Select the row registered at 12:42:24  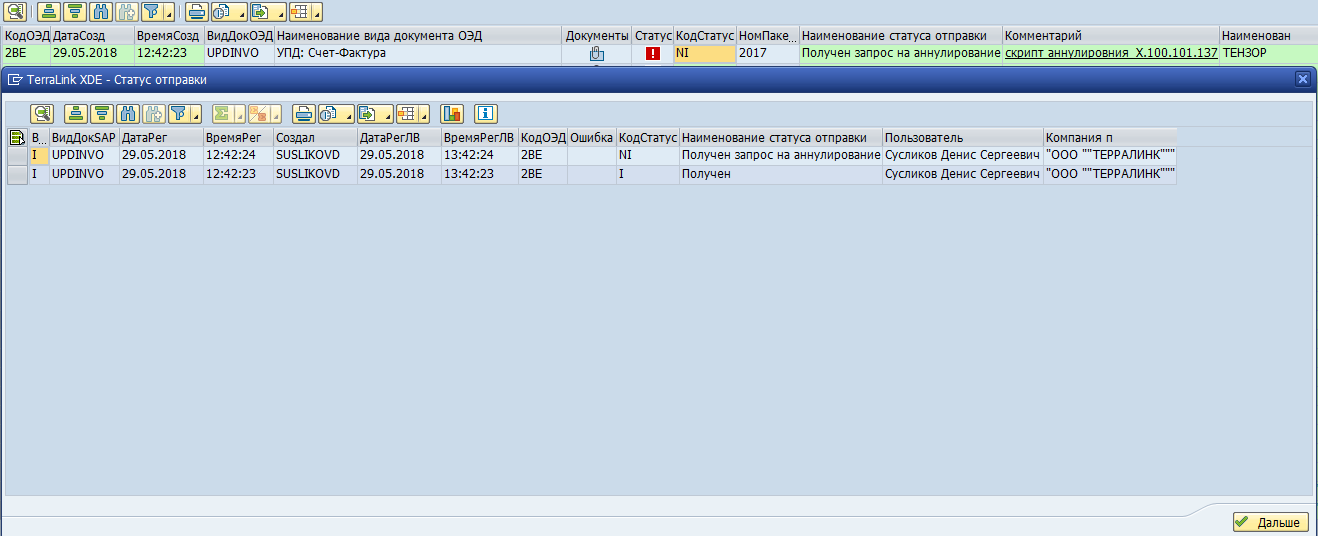pyautogui.click(x=17, y=156)
